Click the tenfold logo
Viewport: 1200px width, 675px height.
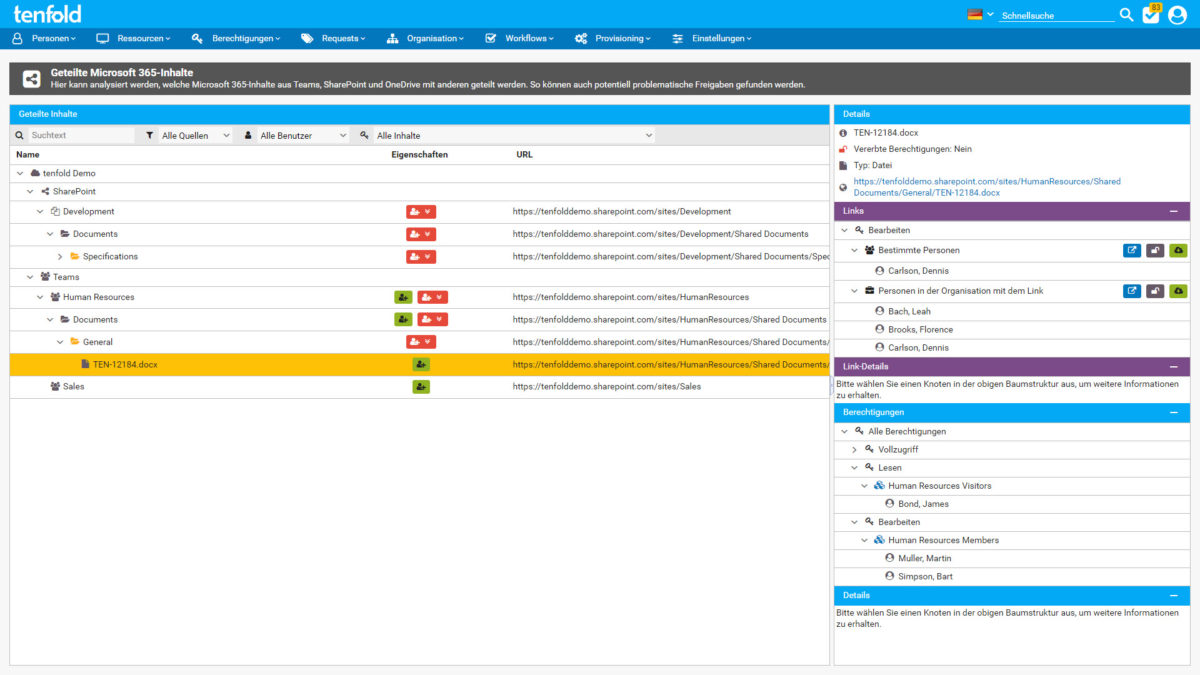(47, 14)
